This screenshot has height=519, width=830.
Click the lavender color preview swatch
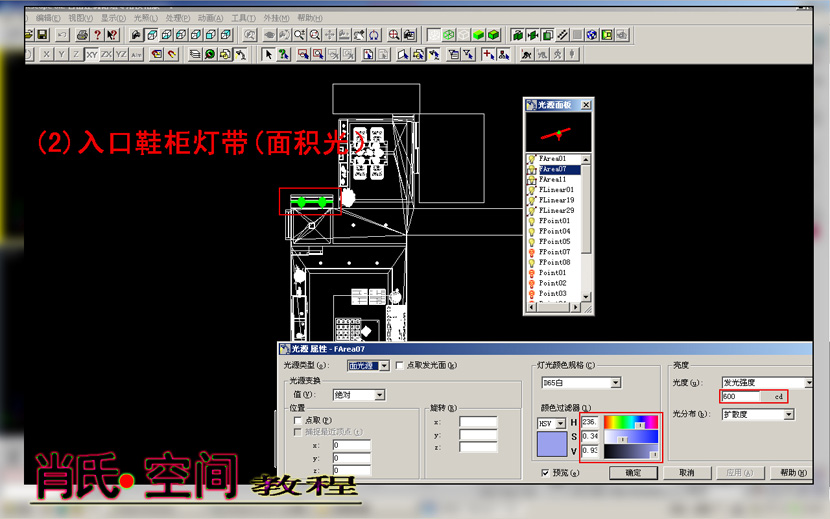[552, 444]
